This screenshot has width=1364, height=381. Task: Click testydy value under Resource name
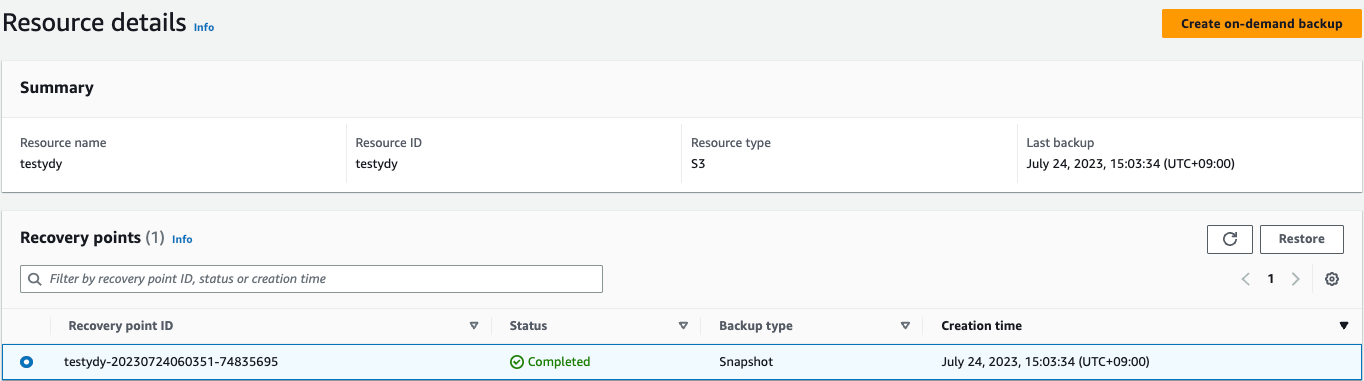point(41,163)
